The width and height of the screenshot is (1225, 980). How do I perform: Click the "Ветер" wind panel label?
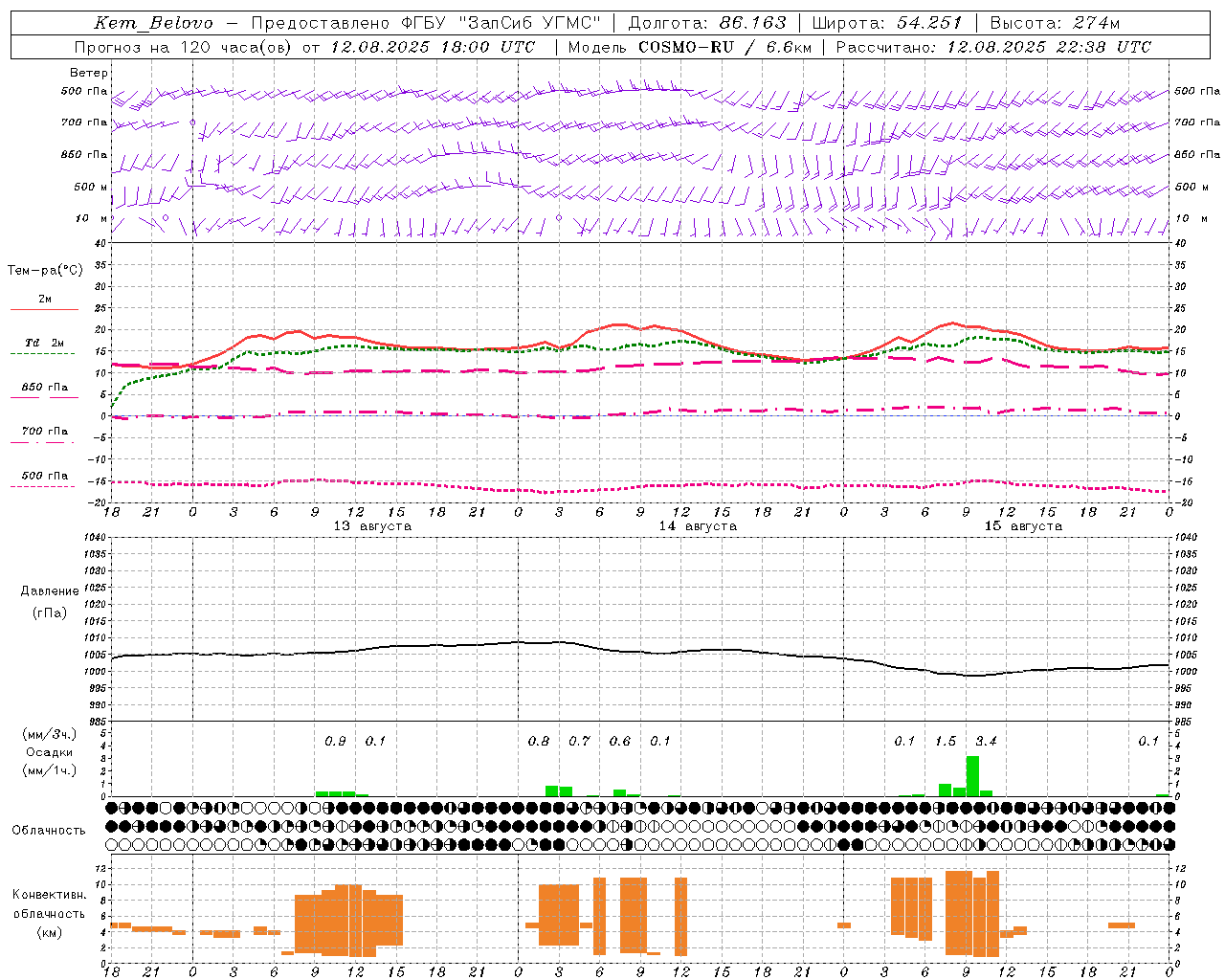(x=89, y=73)
